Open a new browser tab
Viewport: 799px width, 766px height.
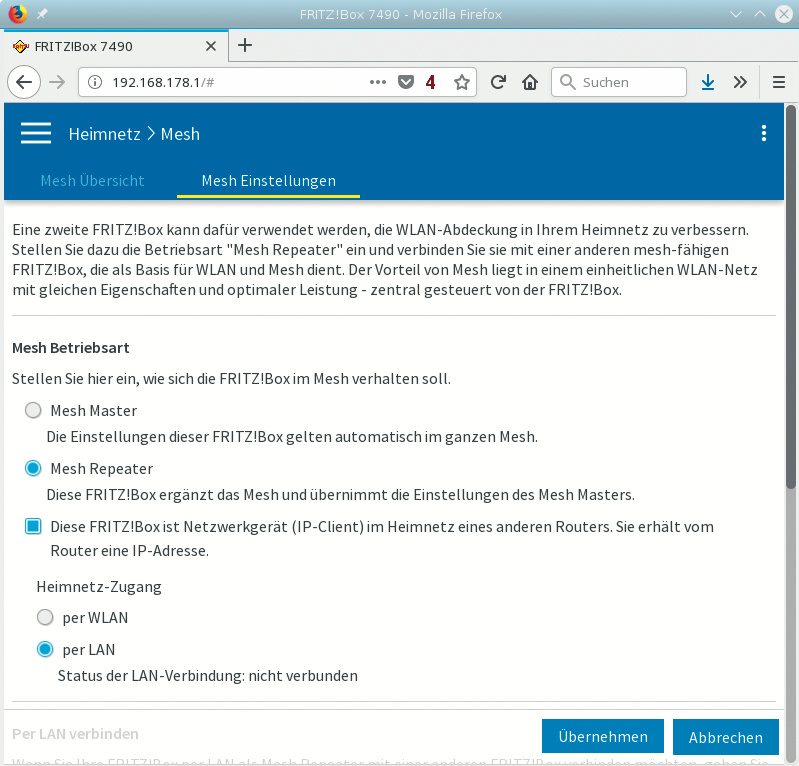point(245,45)
